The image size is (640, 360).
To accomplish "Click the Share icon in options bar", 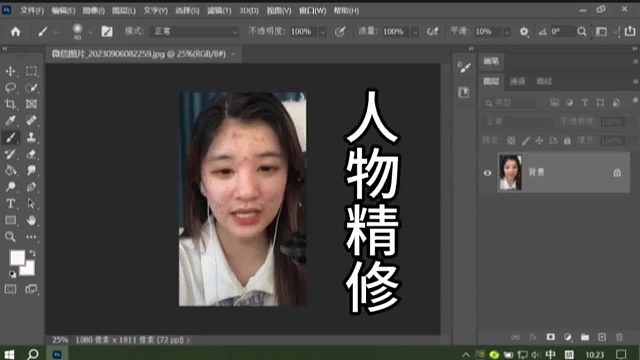I will point(630,31).
